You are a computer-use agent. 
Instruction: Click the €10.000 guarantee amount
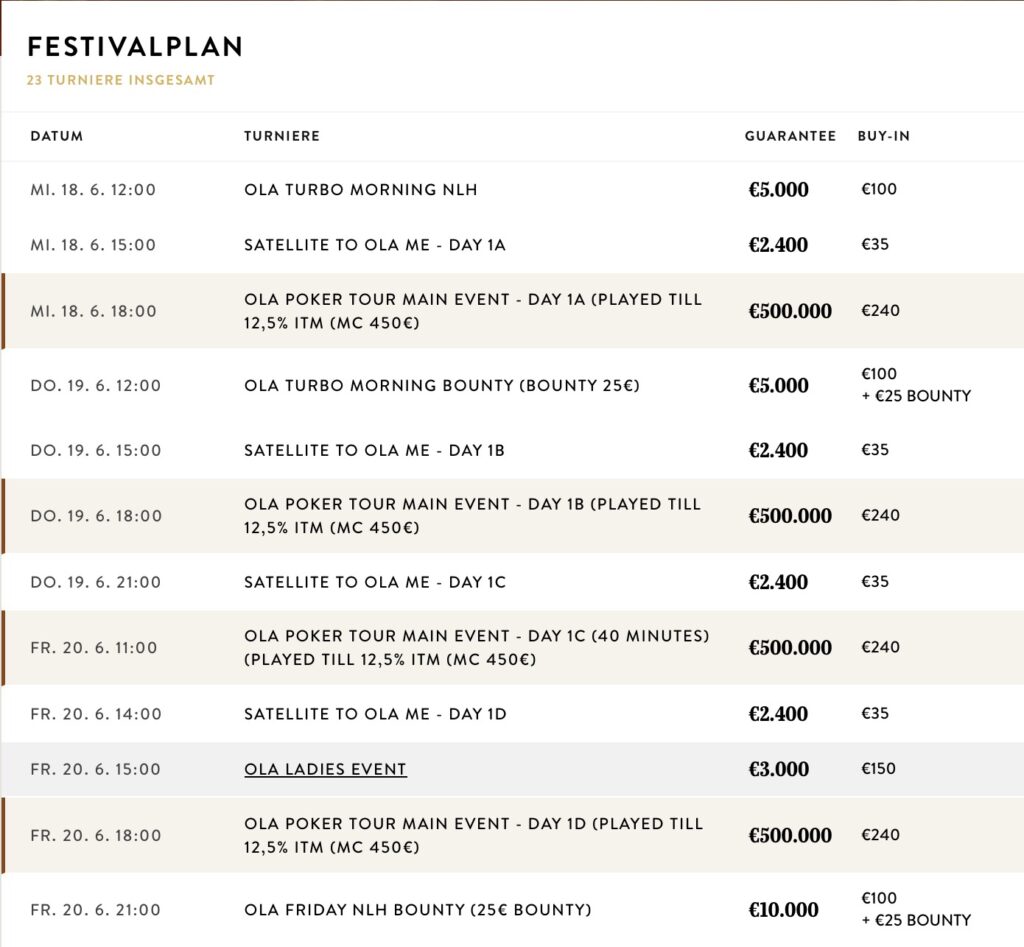(x=783, y=910)
